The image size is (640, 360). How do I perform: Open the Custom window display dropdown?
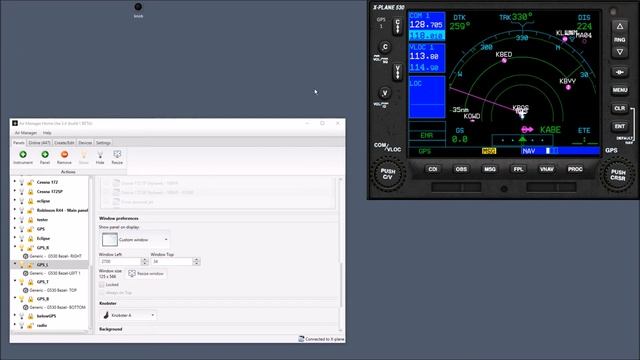(134, 240)
